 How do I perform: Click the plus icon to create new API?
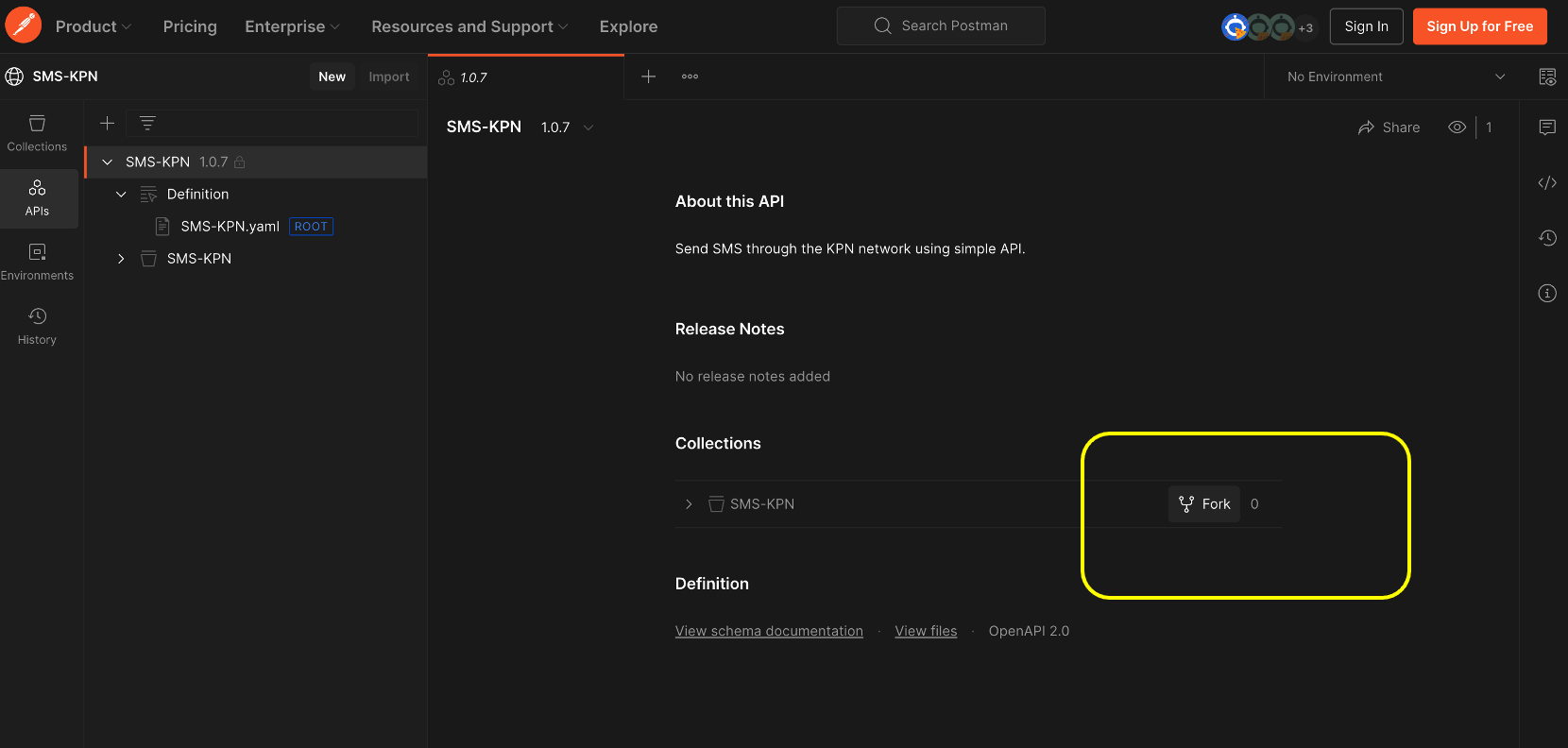pyautogui.click(x=108, y=123)
